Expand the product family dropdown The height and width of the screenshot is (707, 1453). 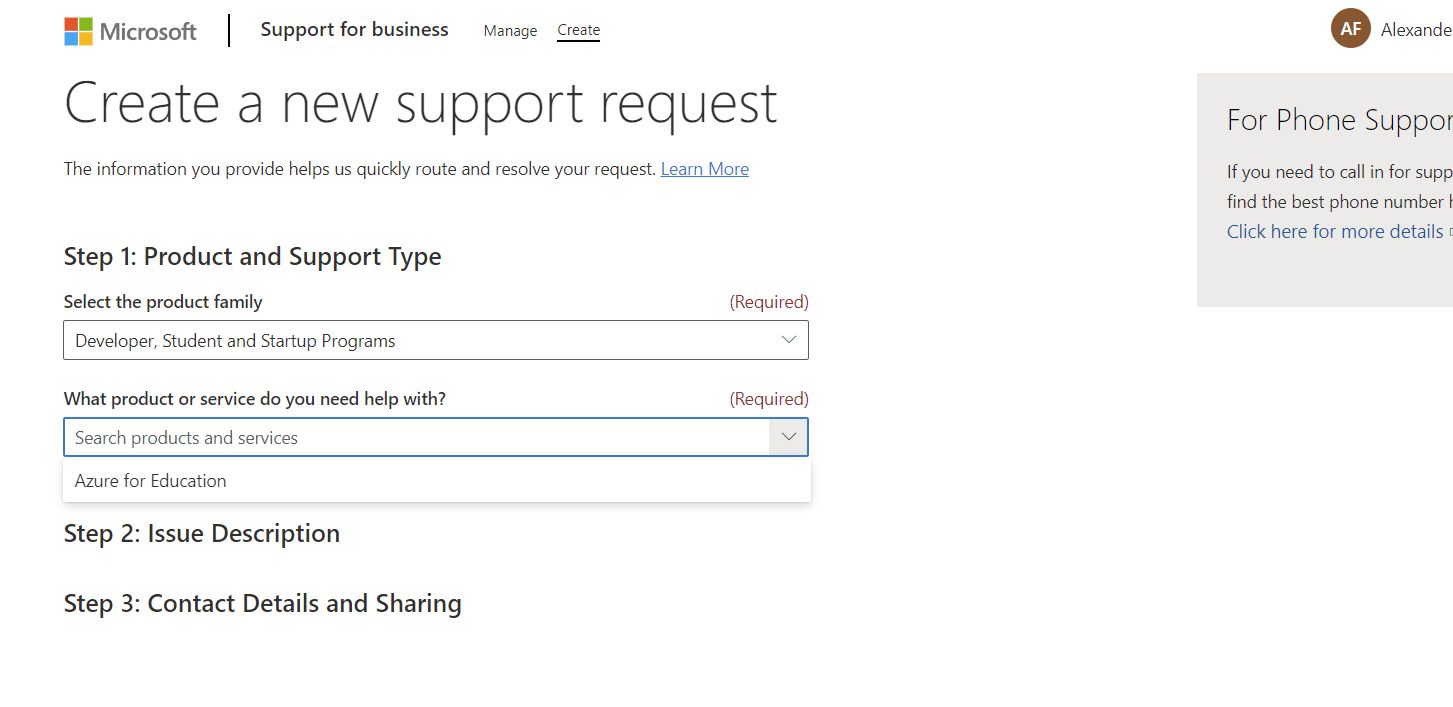[436, 340]
